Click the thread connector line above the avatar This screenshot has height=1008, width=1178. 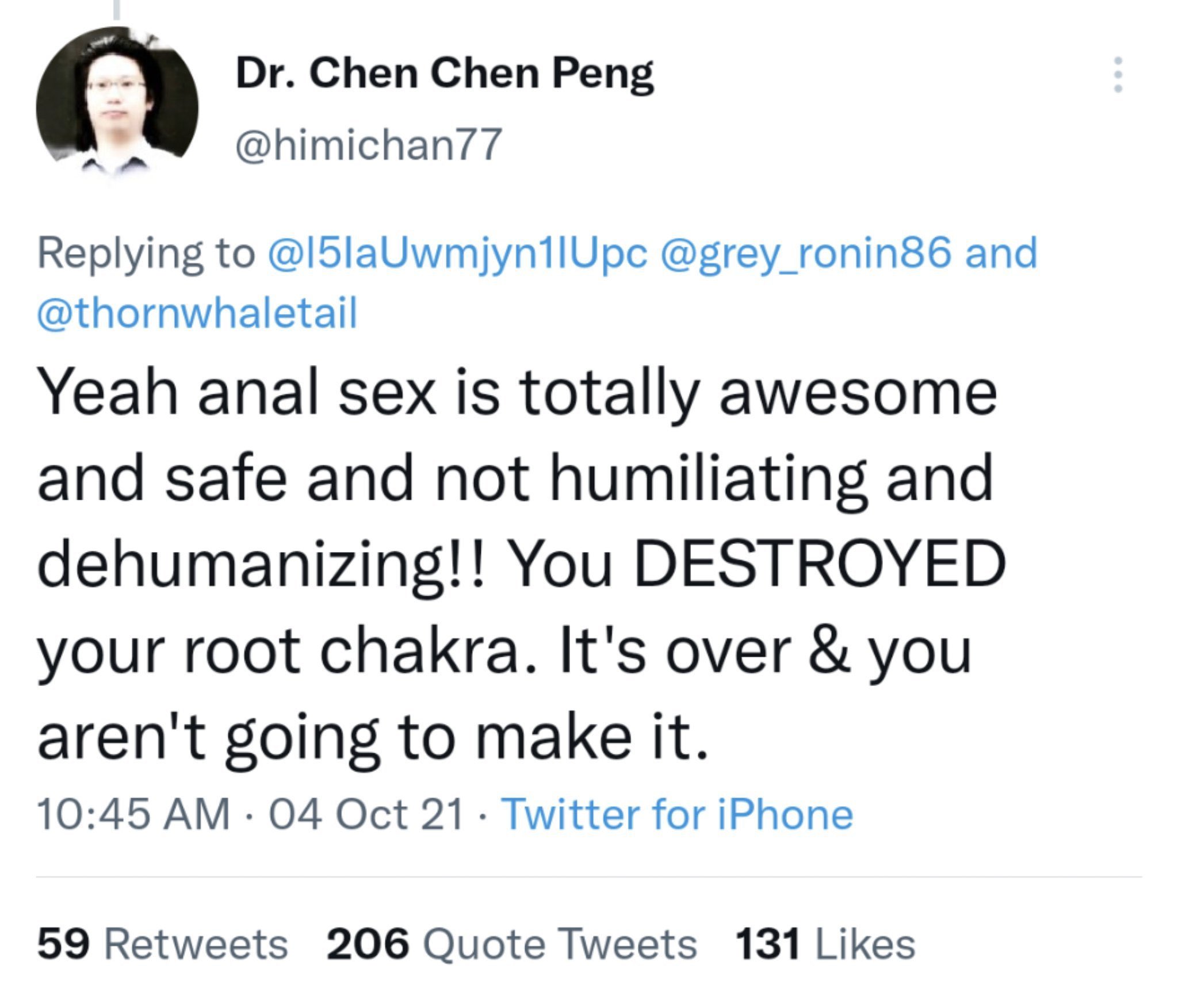coord(117,9)
